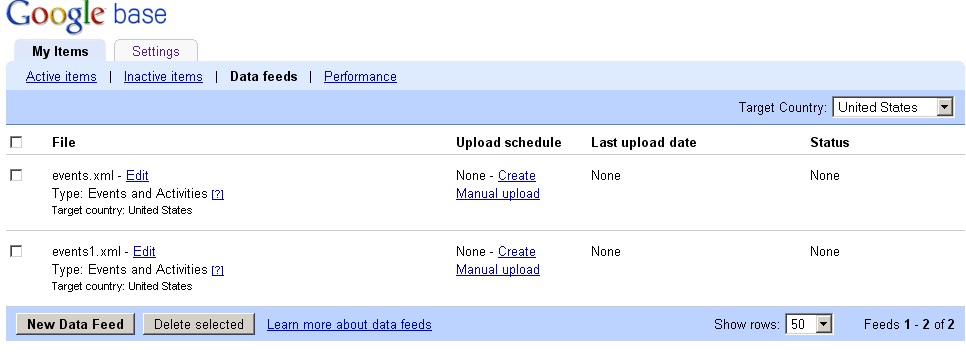Image resolution: width=966 pixels, height=361 pixels.
Task: Click the Google Base logo
Action: click(86, 15)
